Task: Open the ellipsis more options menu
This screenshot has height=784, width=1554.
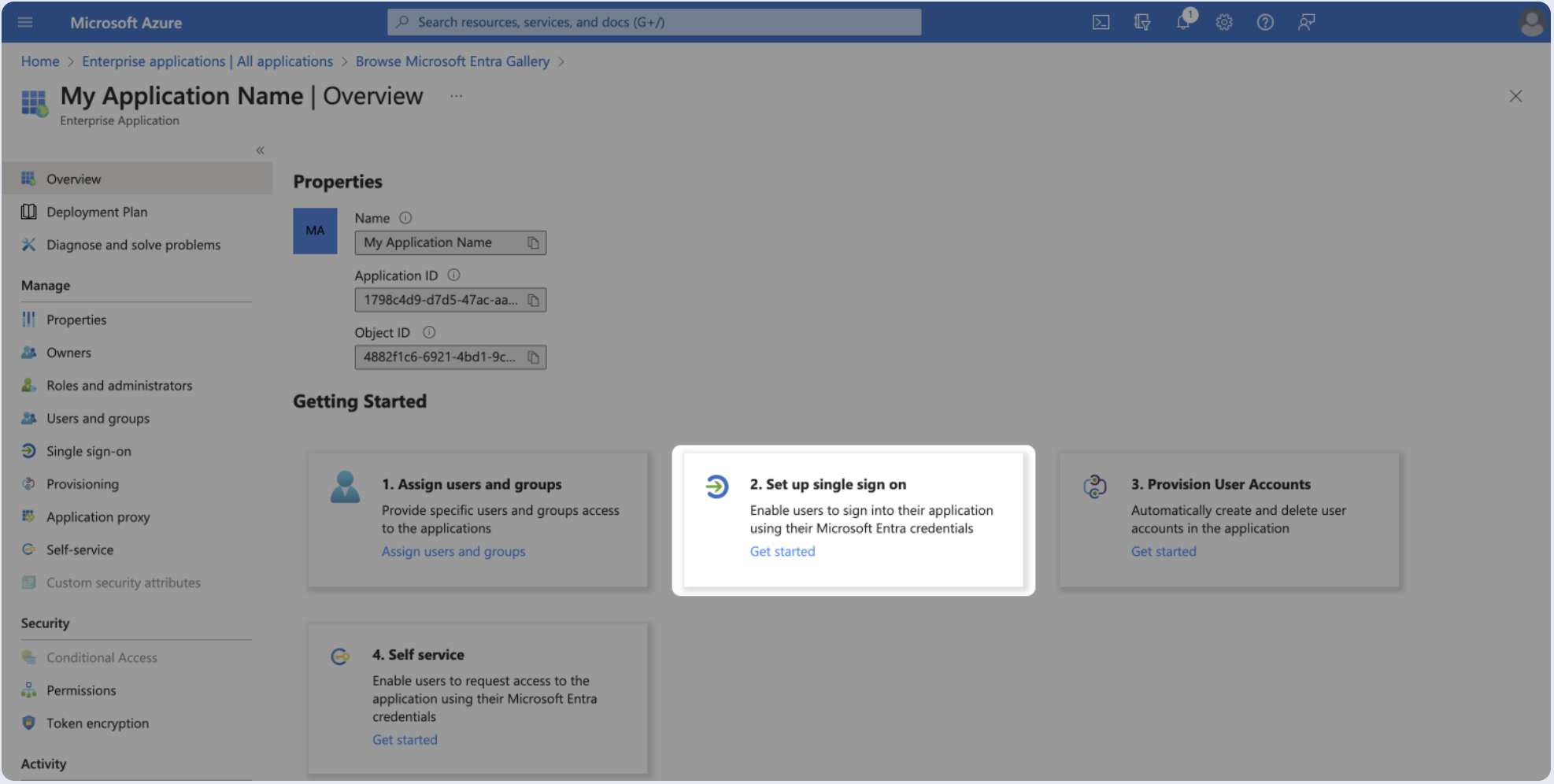Action: coord(456,96)
